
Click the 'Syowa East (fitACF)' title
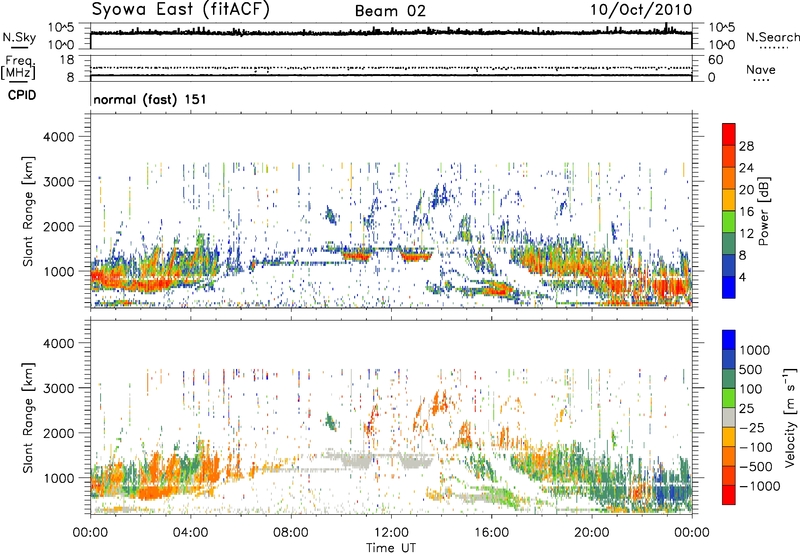[x=180, y=9]
